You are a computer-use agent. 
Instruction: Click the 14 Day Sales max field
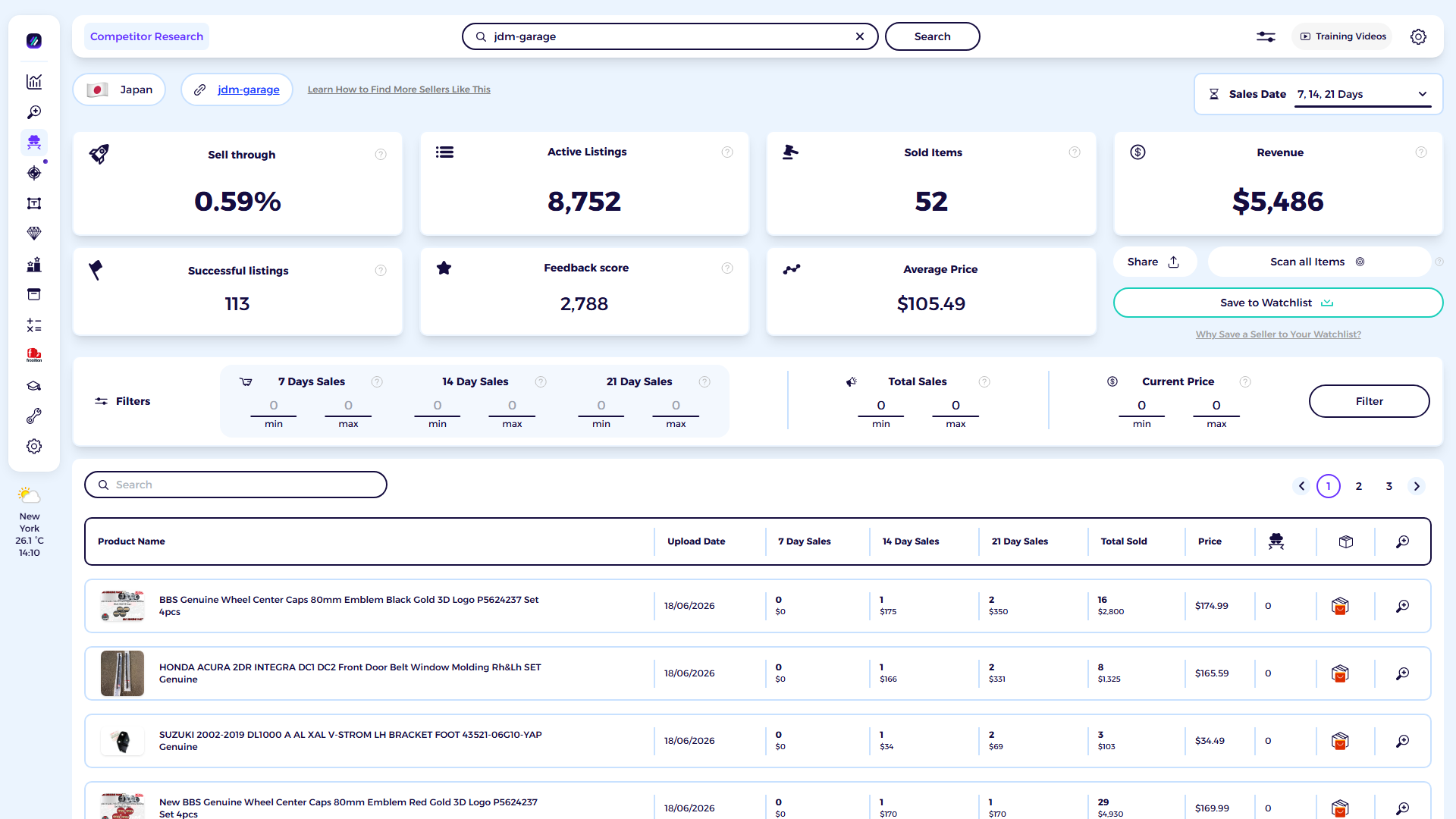(512, 406)
